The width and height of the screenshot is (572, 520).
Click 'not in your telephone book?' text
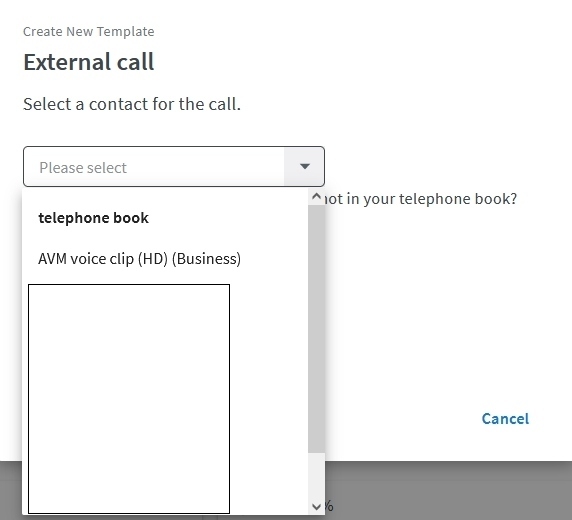pyautogui.click(x=421, y=199)
